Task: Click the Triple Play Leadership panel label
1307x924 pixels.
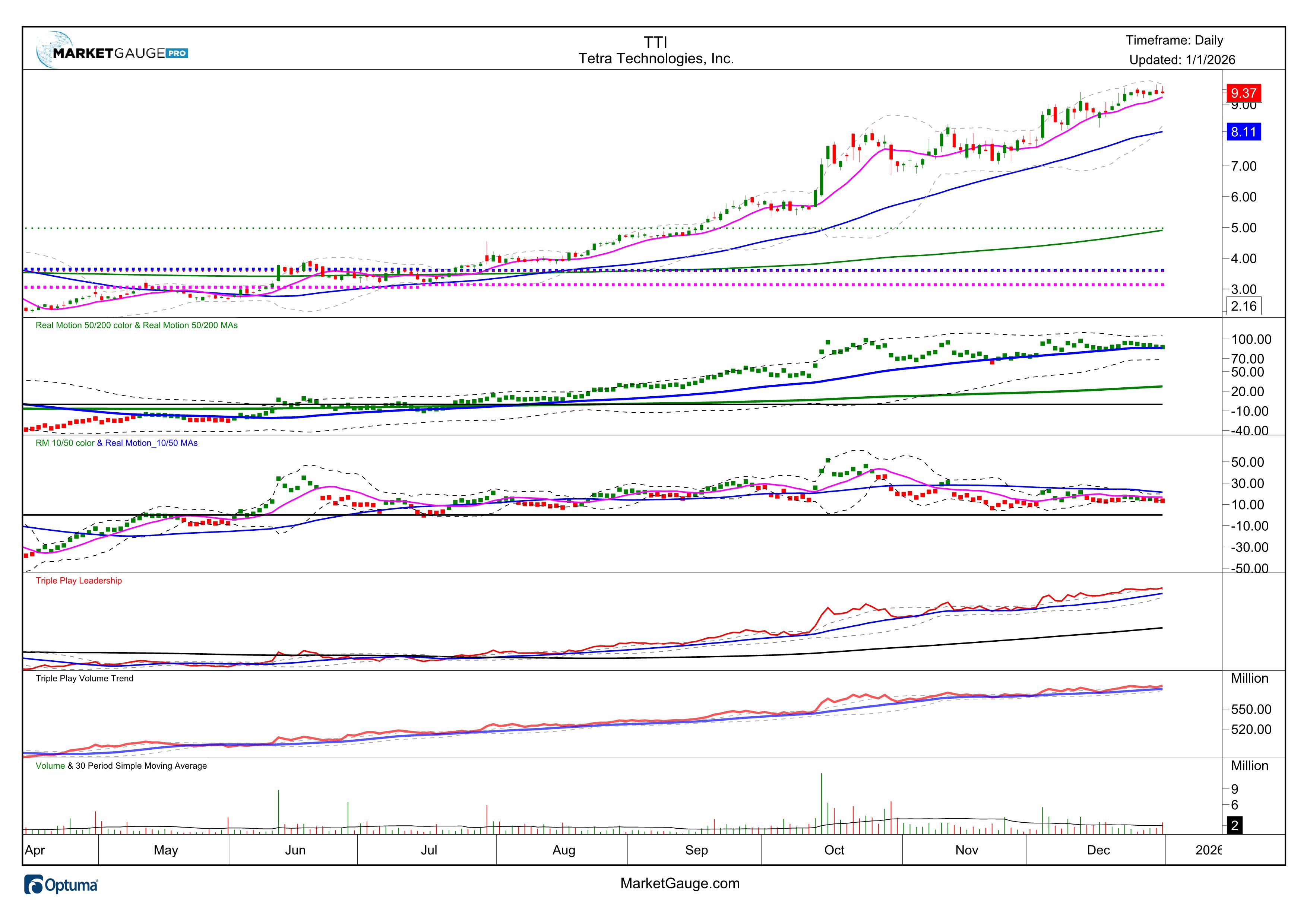Action: point(79,581)
